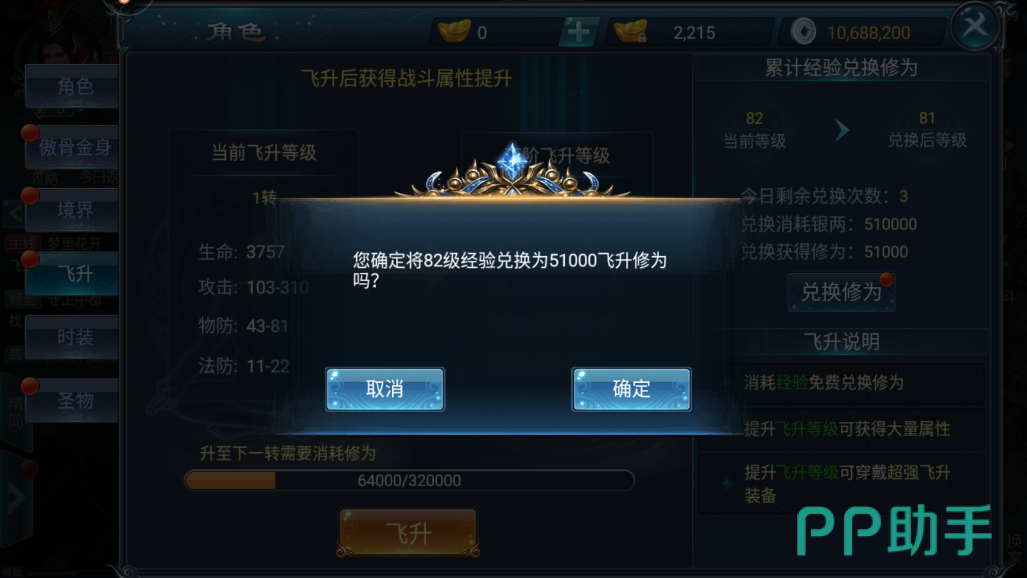Screen dimensions: 1027x578
Task: Click the 兑换修为 exchange button
Action: pyautogui.click(x=842, y=292)
